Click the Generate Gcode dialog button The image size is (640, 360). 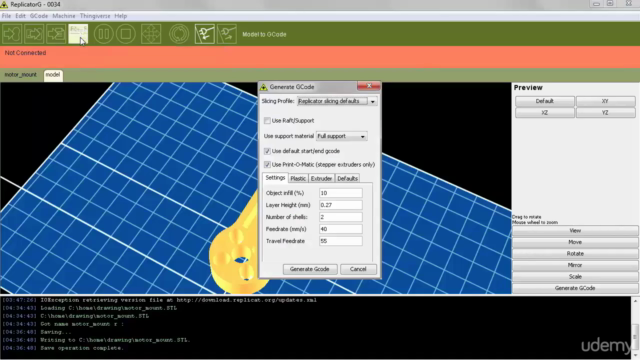(309, 269)
